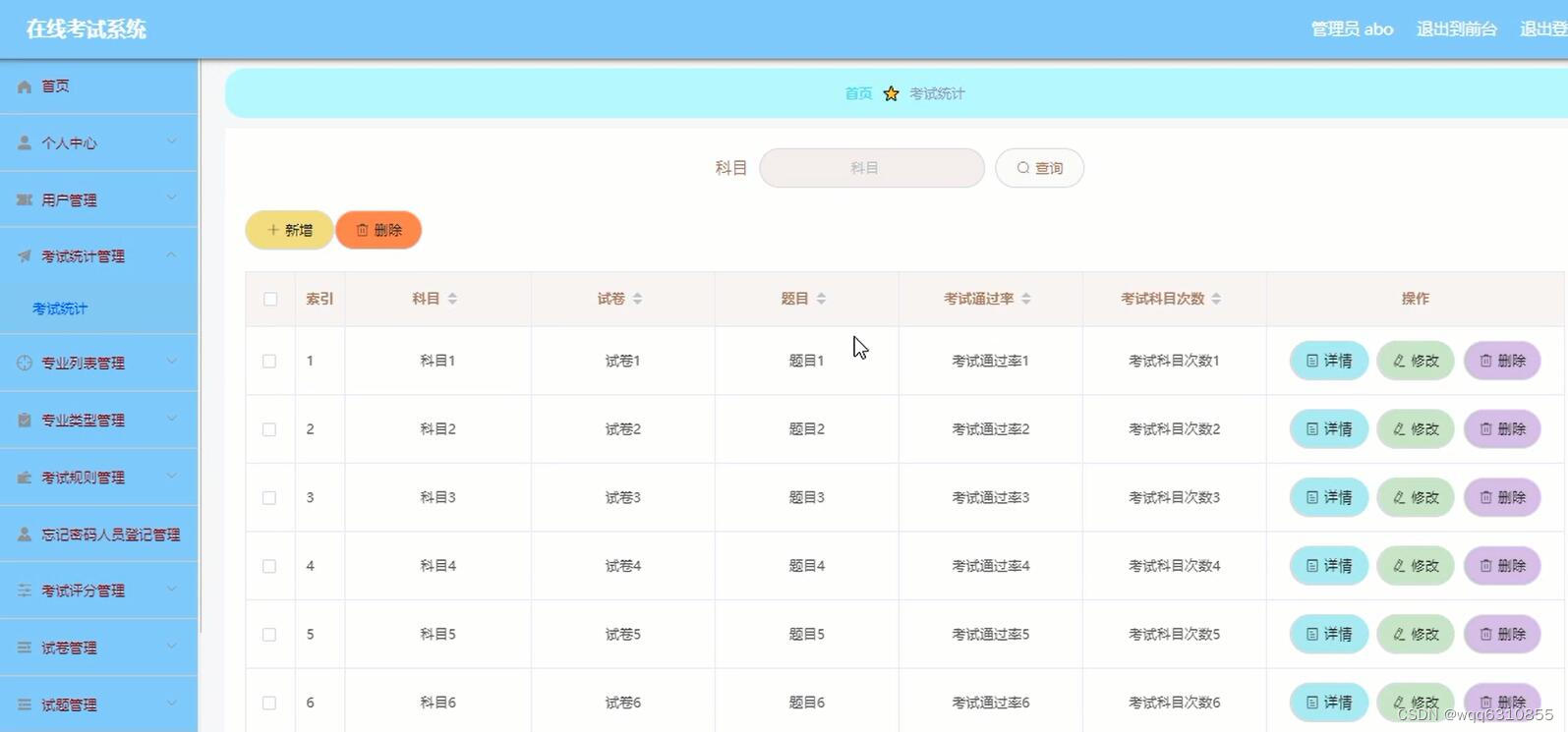1568x732 pixels.
Task: Click the list icon beside 试题管理
Action: pos(25,704)
